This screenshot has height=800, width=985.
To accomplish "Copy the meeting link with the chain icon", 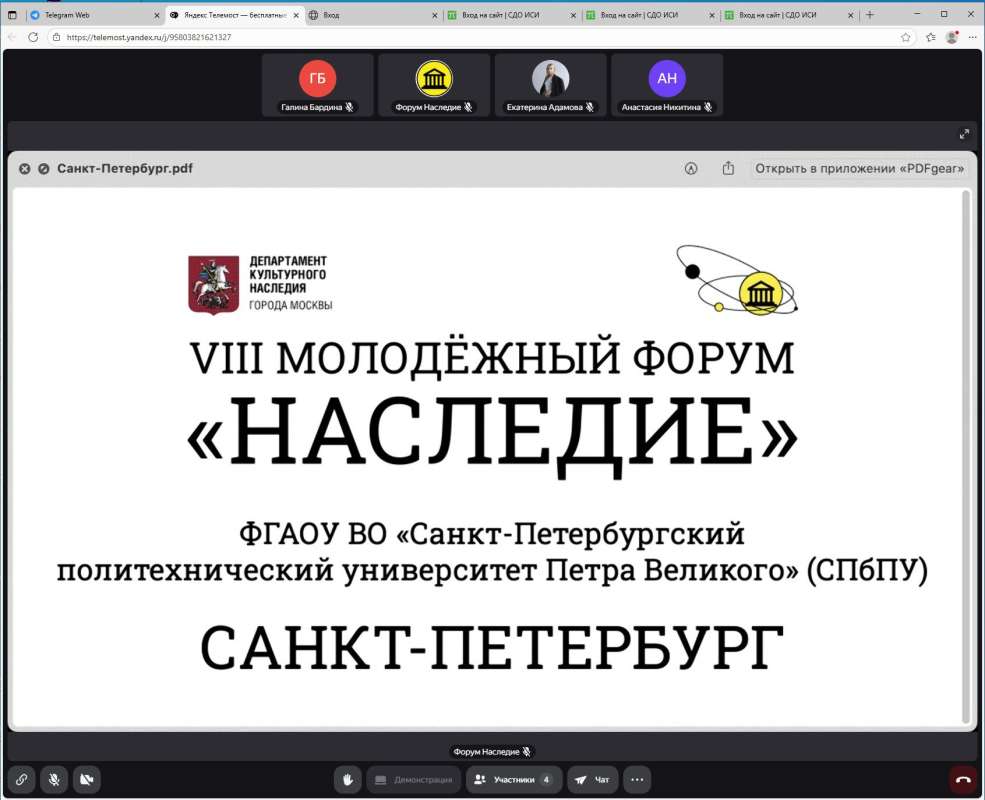I will [x=22, y=779].
